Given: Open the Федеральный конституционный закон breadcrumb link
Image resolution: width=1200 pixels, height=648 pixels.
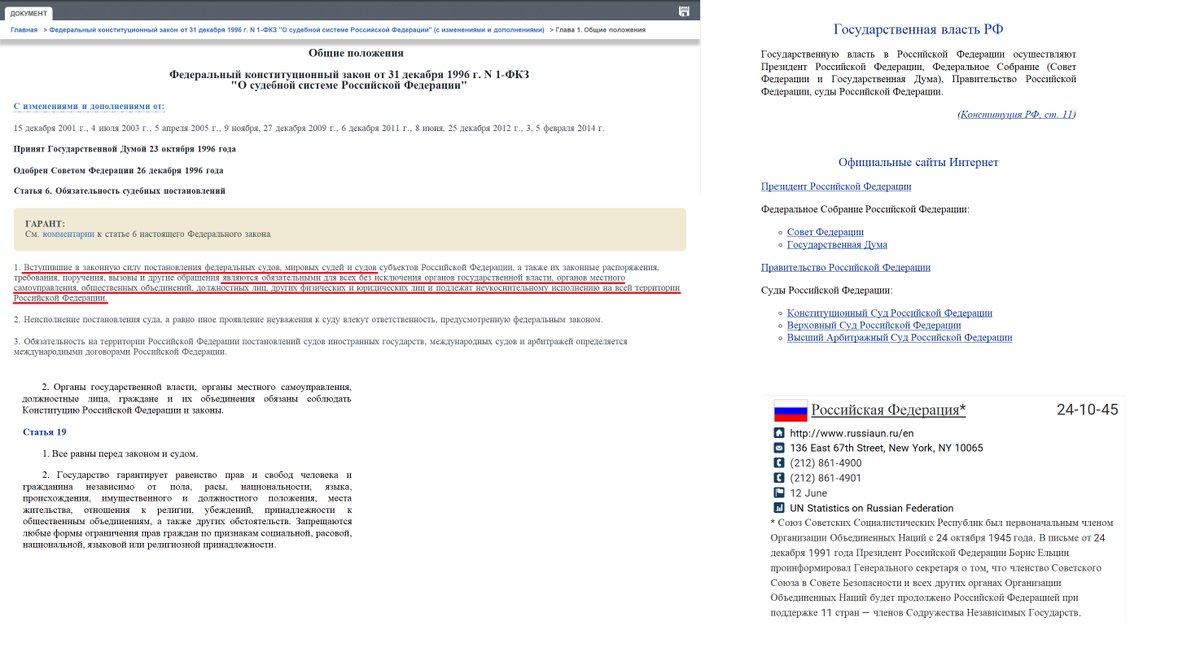Looking at the screenshot, I should click(296, 30).
